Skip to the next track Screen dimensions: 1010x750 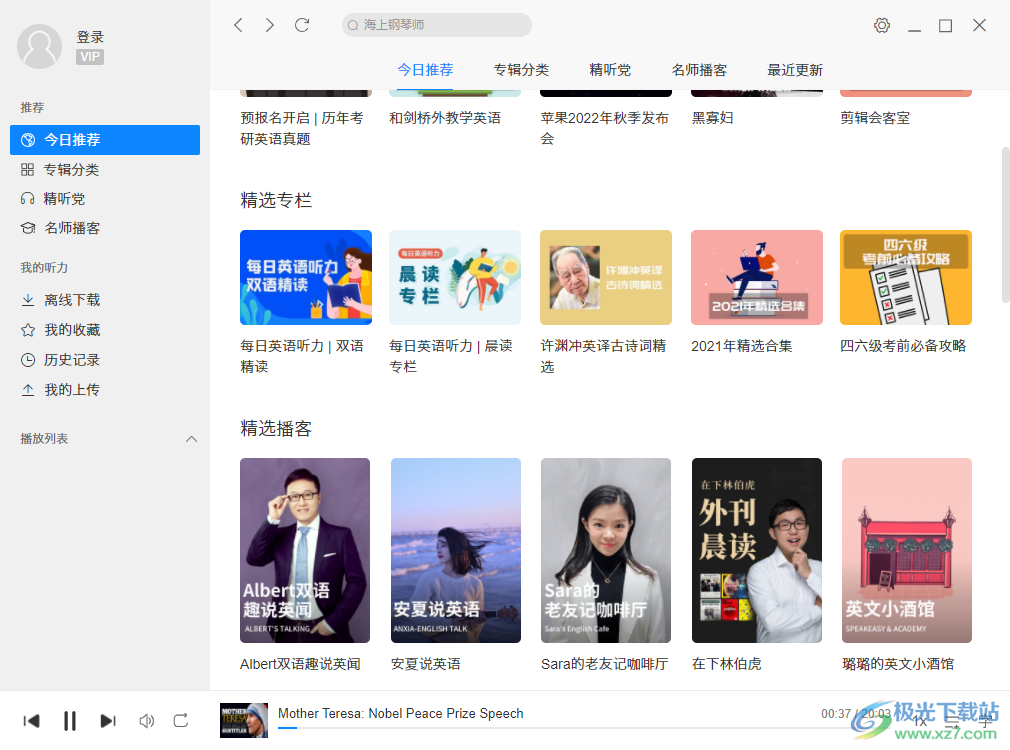click(x=108, y=720)
